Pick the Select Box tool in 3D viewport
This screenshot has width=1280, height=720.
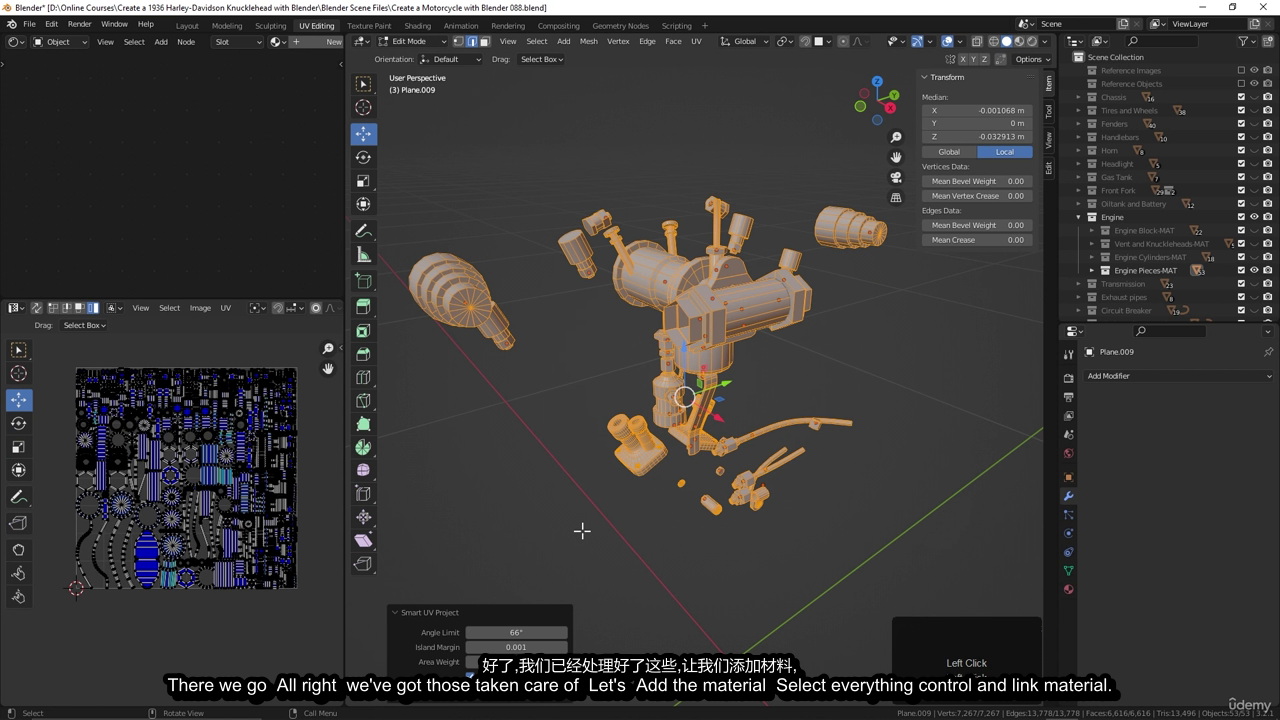[x=363, y=84]
